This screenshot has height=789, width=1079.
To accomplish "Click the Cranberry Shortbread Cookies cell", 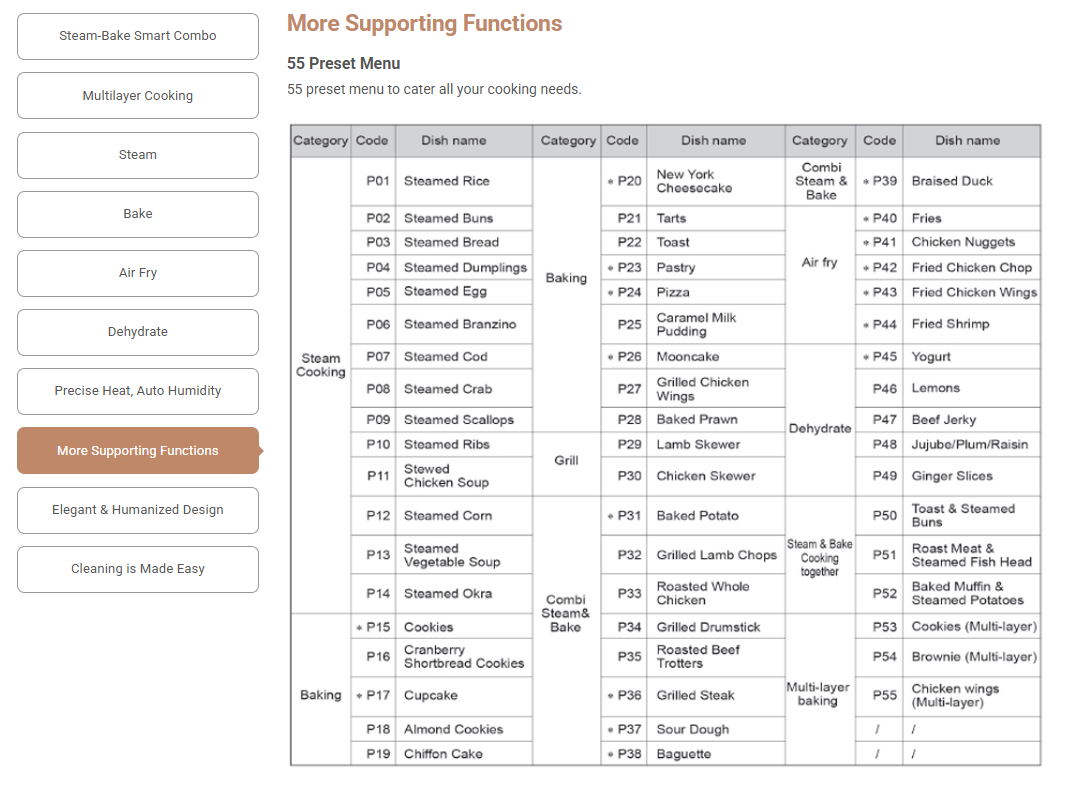I will (463, 657).
